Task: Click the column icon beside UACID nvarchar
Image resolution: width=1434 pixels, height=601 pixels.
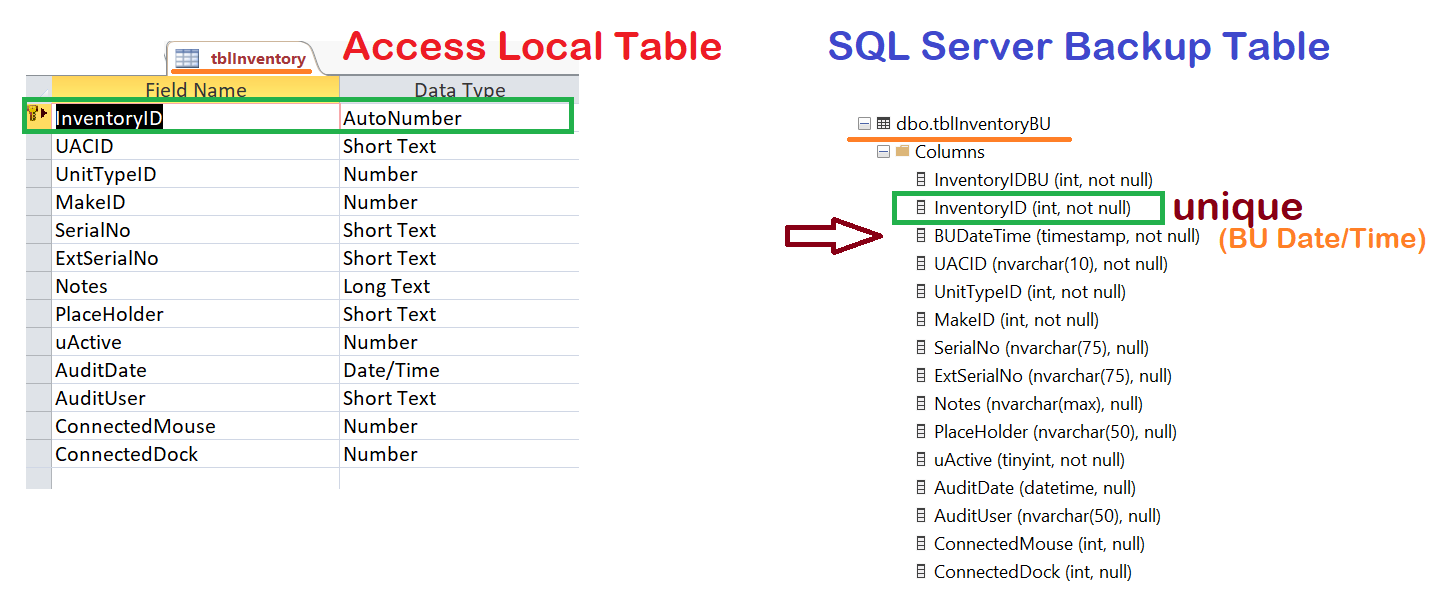Action: 921,264
